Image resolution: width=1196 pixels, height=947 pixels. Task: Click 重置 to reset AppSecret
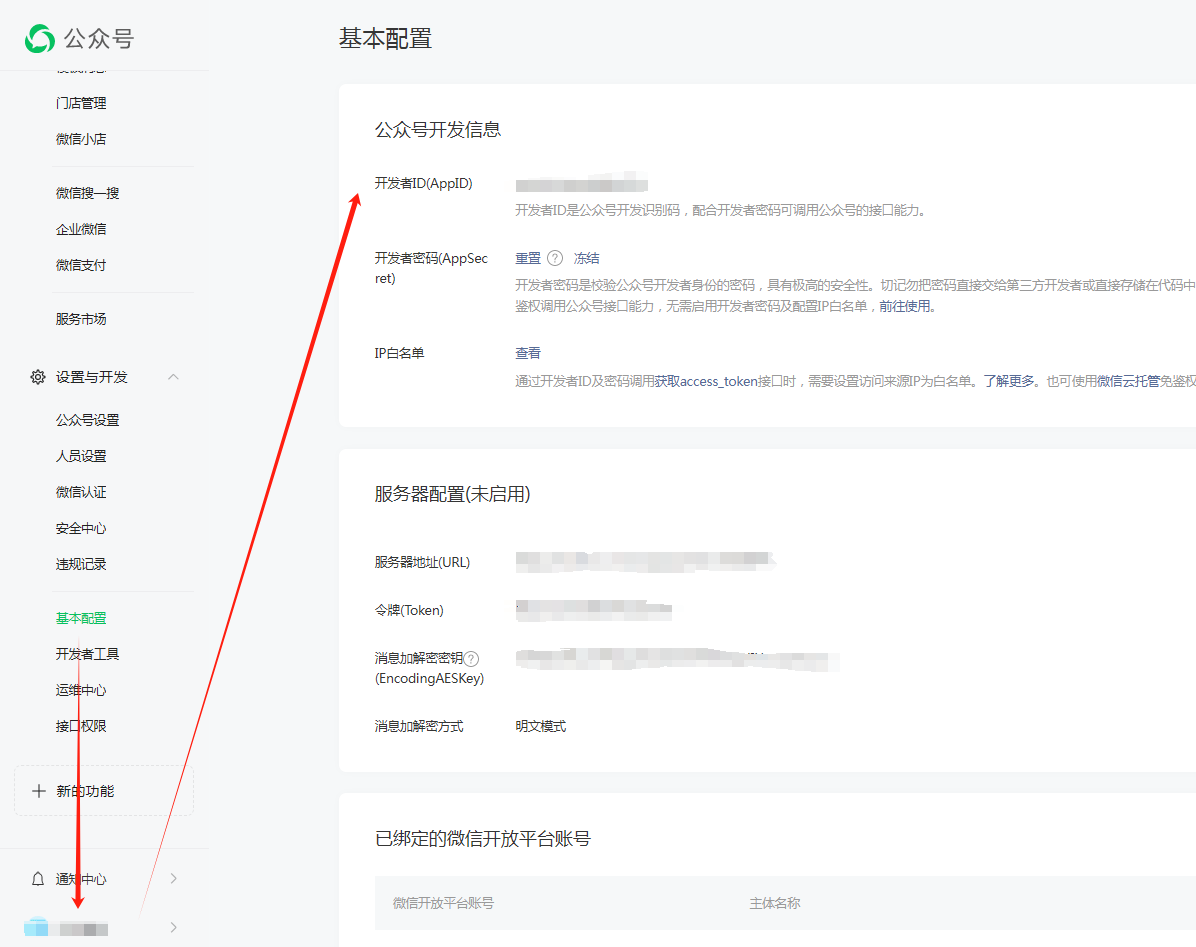[528, 258]
